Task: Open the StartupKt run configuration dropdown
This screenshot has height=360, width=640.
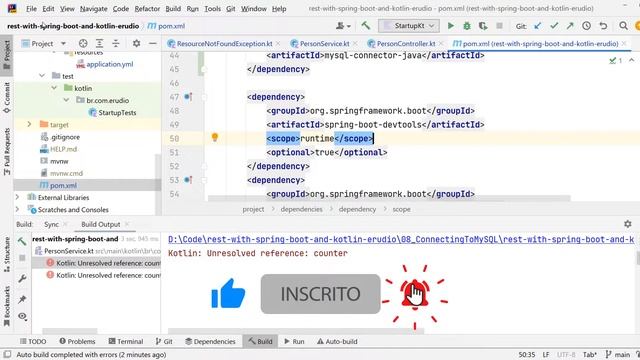Action: click(x=409, y=26)
